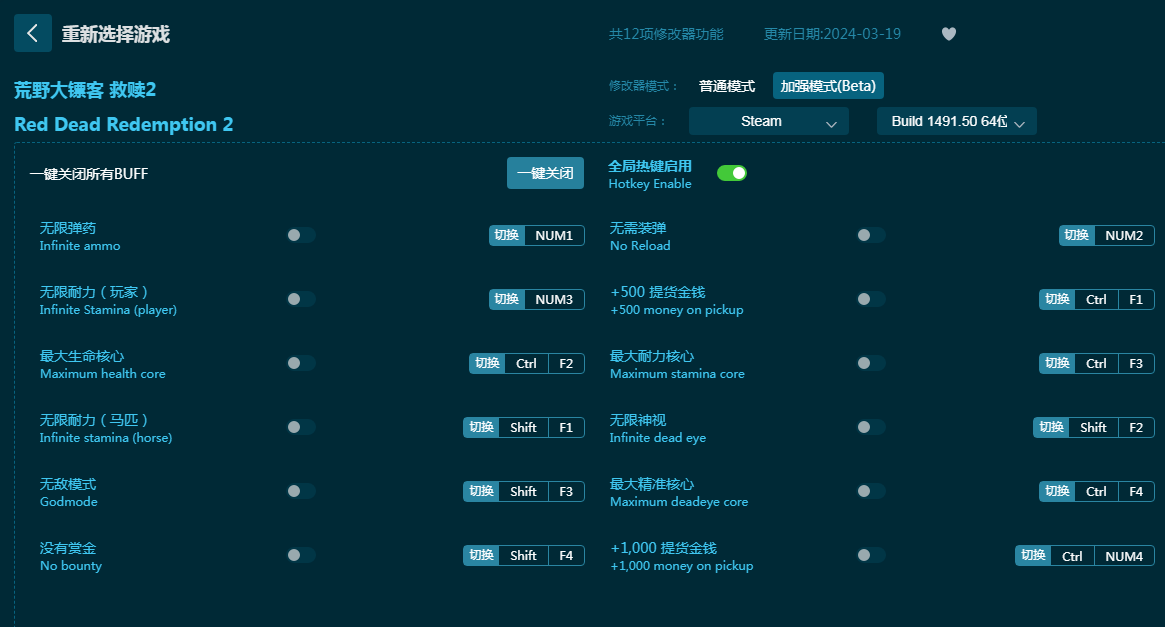Enable the No Reload toggle
Image resolution: width=1165 pixels, height=627 pixels.
click(x=871, y=235)
